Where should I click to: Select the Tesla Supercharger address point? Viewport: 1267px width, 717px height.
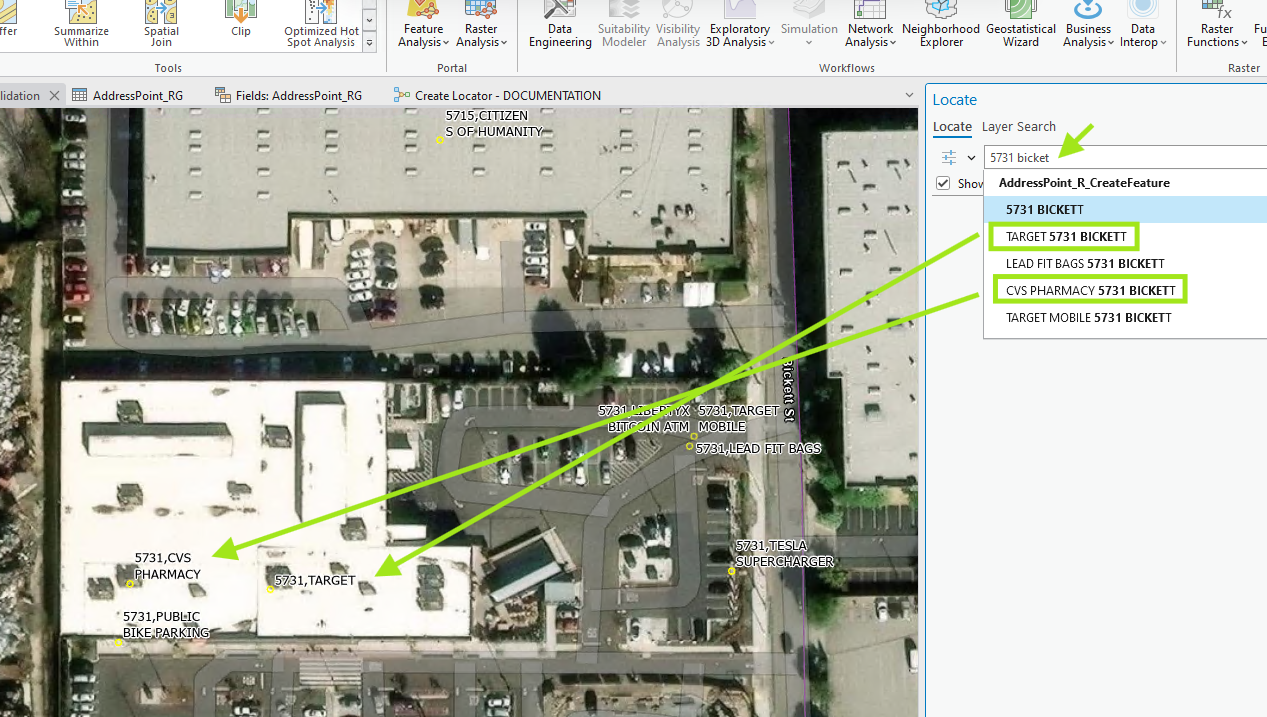(732, 571)
